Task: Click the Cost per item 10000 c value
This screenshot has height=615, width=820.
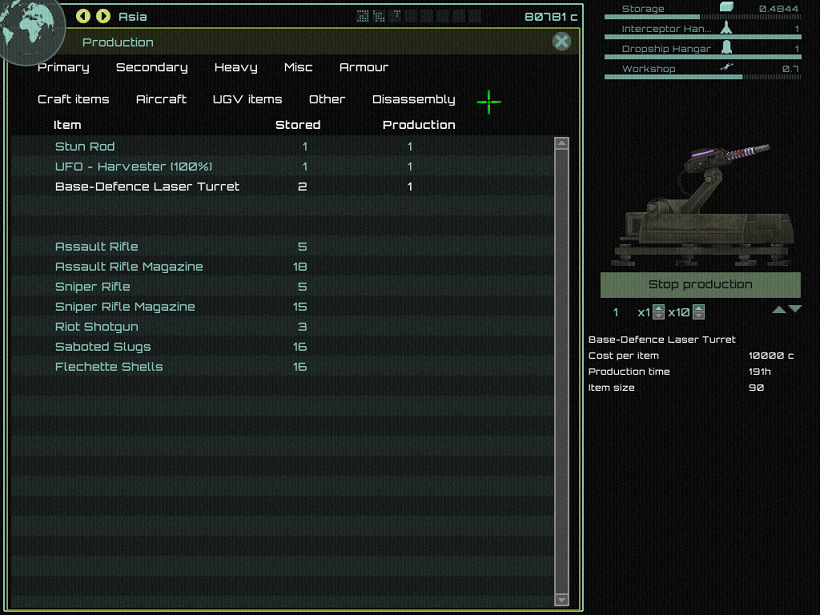Action: [771, 356]
